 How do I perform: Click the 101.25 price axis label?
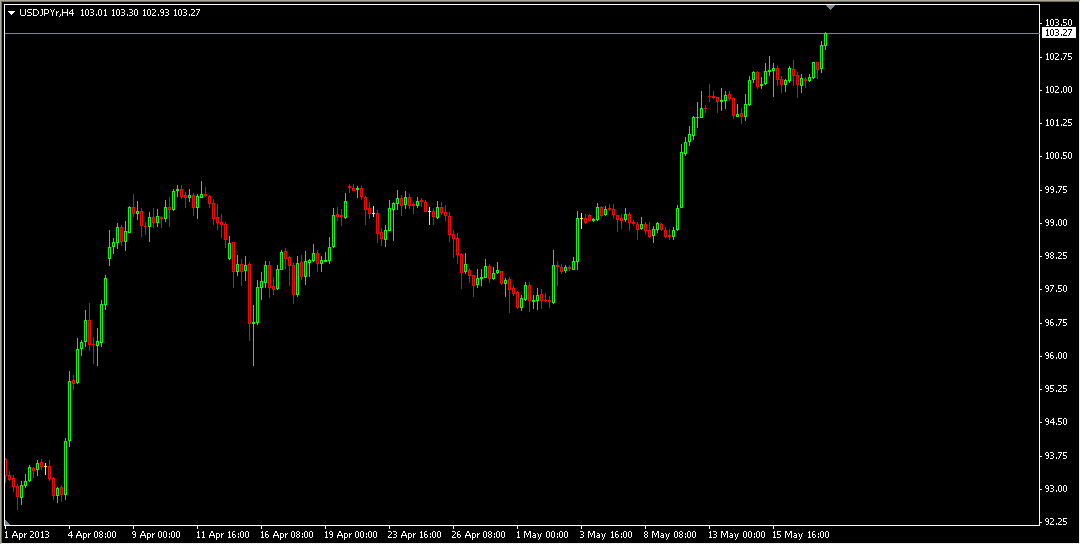(1058, 123)
